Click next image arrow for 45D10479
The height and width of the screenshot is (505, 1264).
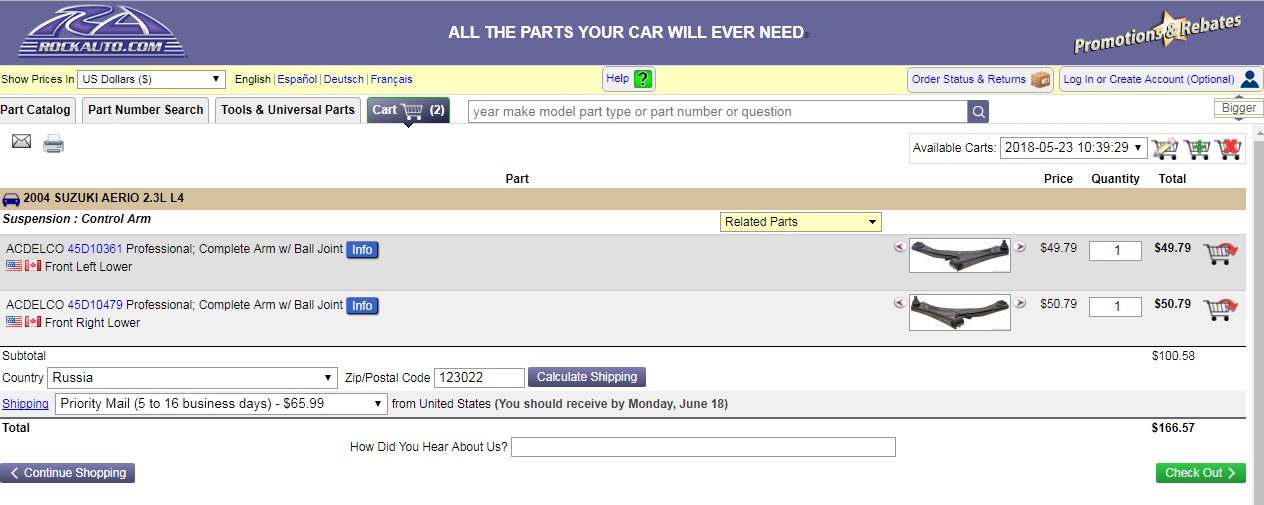1020,303
